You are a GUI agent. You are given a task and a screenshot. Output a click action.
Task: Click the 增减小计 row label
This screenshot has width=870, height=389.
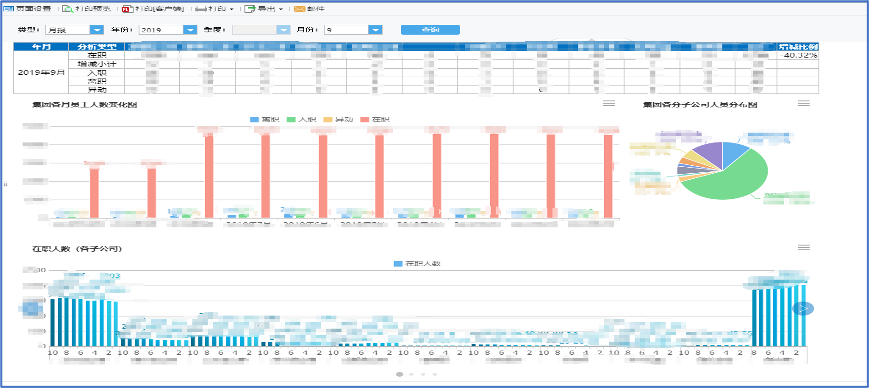tap(97, 64)
